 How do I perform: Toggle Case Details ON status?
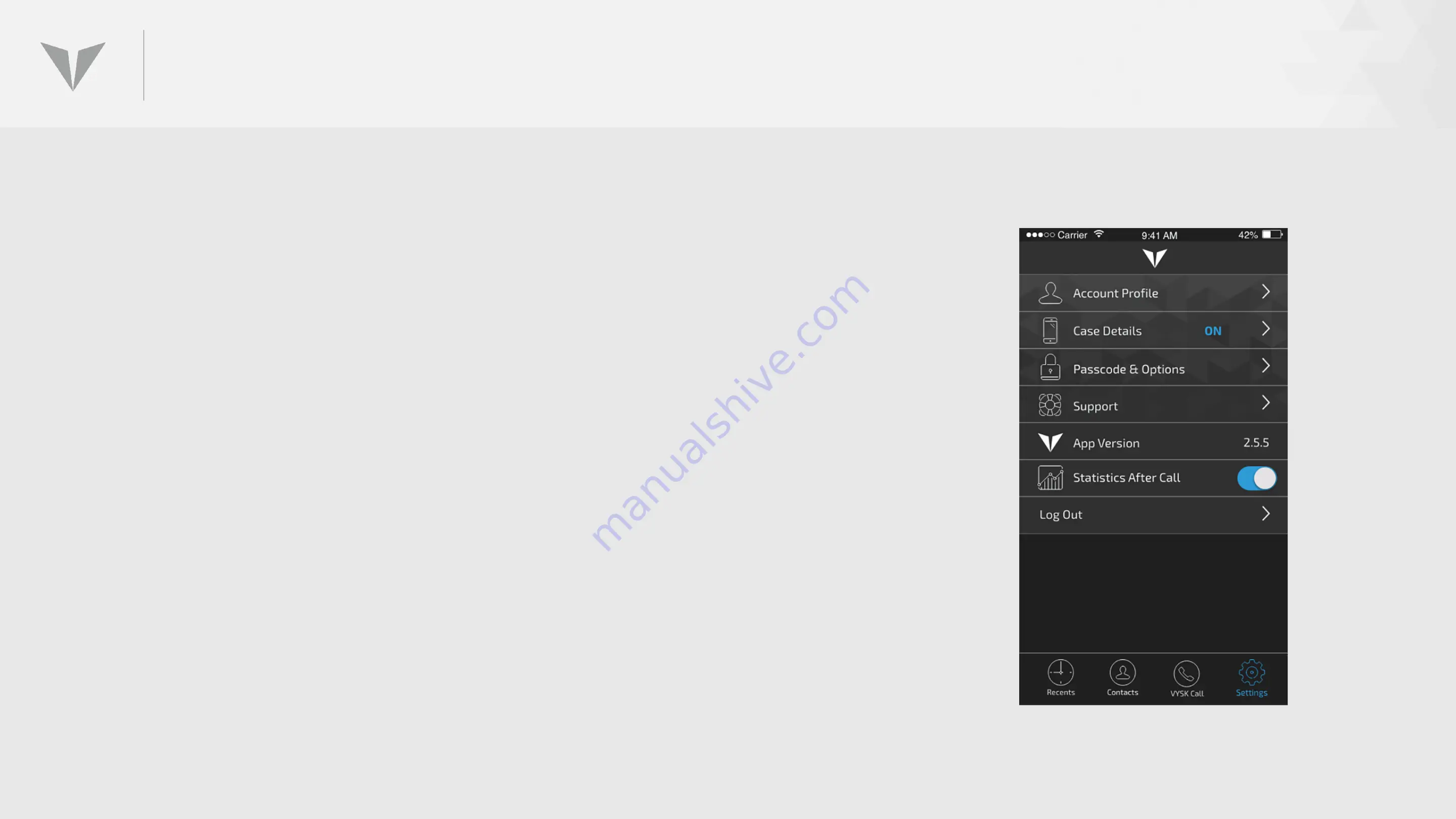pos(1213,330)
